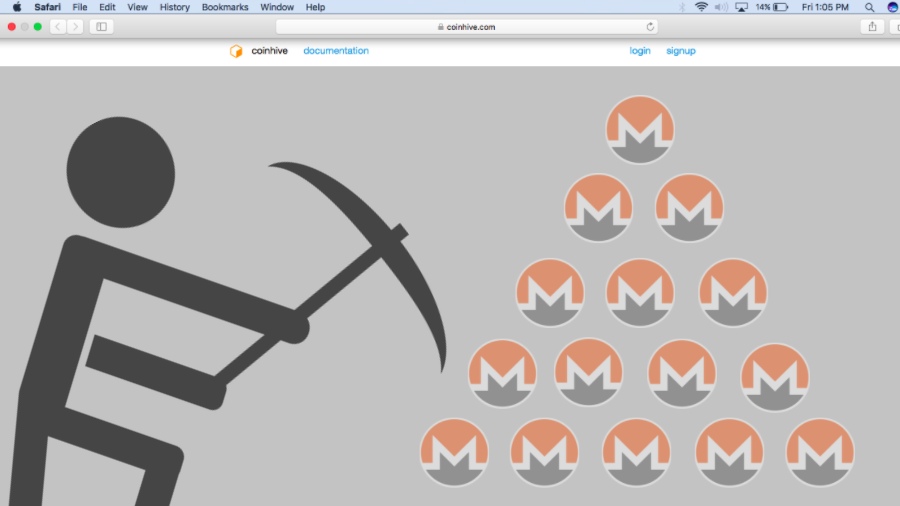The image size is (900, 506).
Task: Click the padlock icon in the address bar
Action: (441, 27)
